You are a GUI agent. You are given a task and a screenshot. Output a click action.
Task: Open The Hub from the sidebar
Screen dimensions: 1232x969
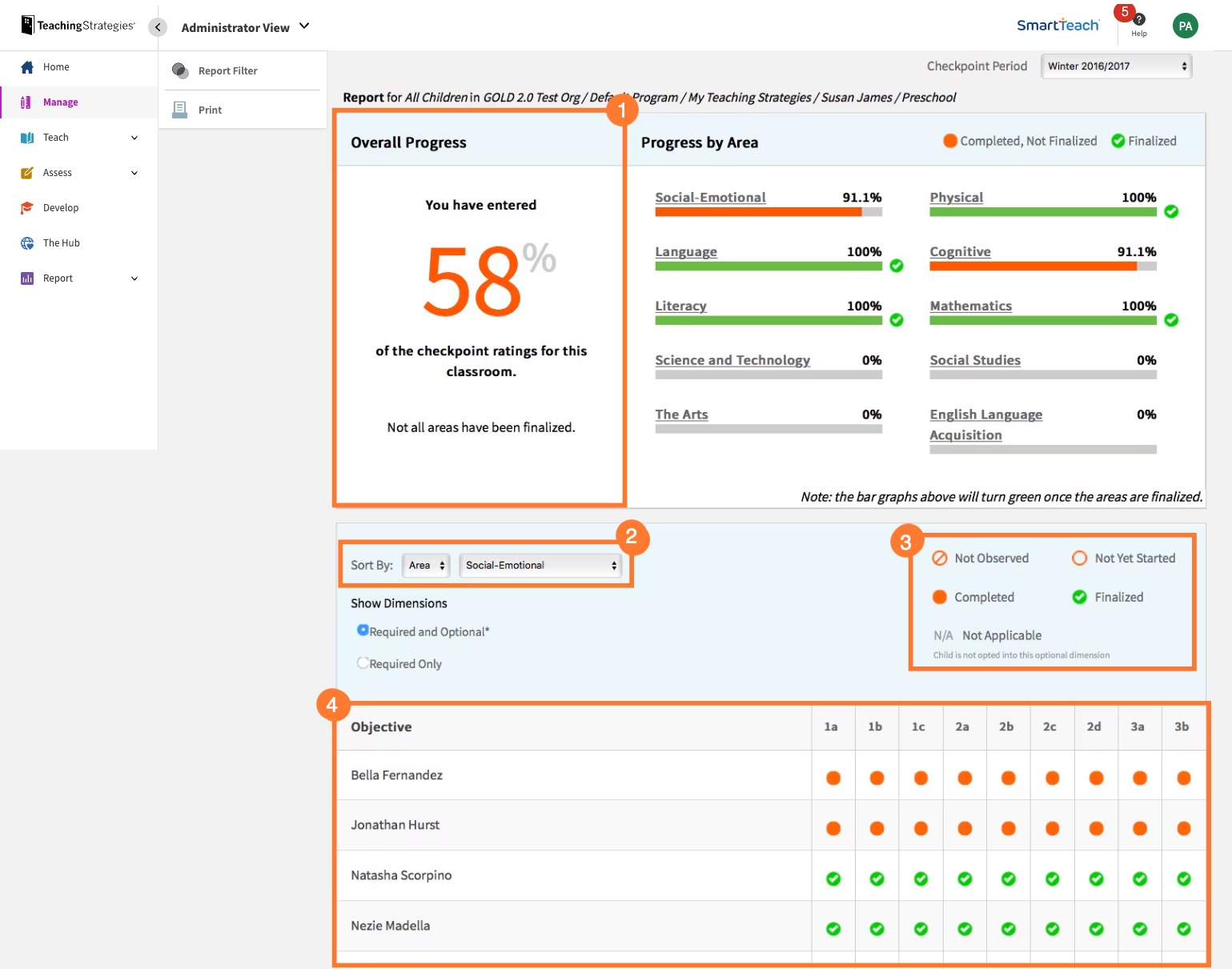click(x=27, y=242)
